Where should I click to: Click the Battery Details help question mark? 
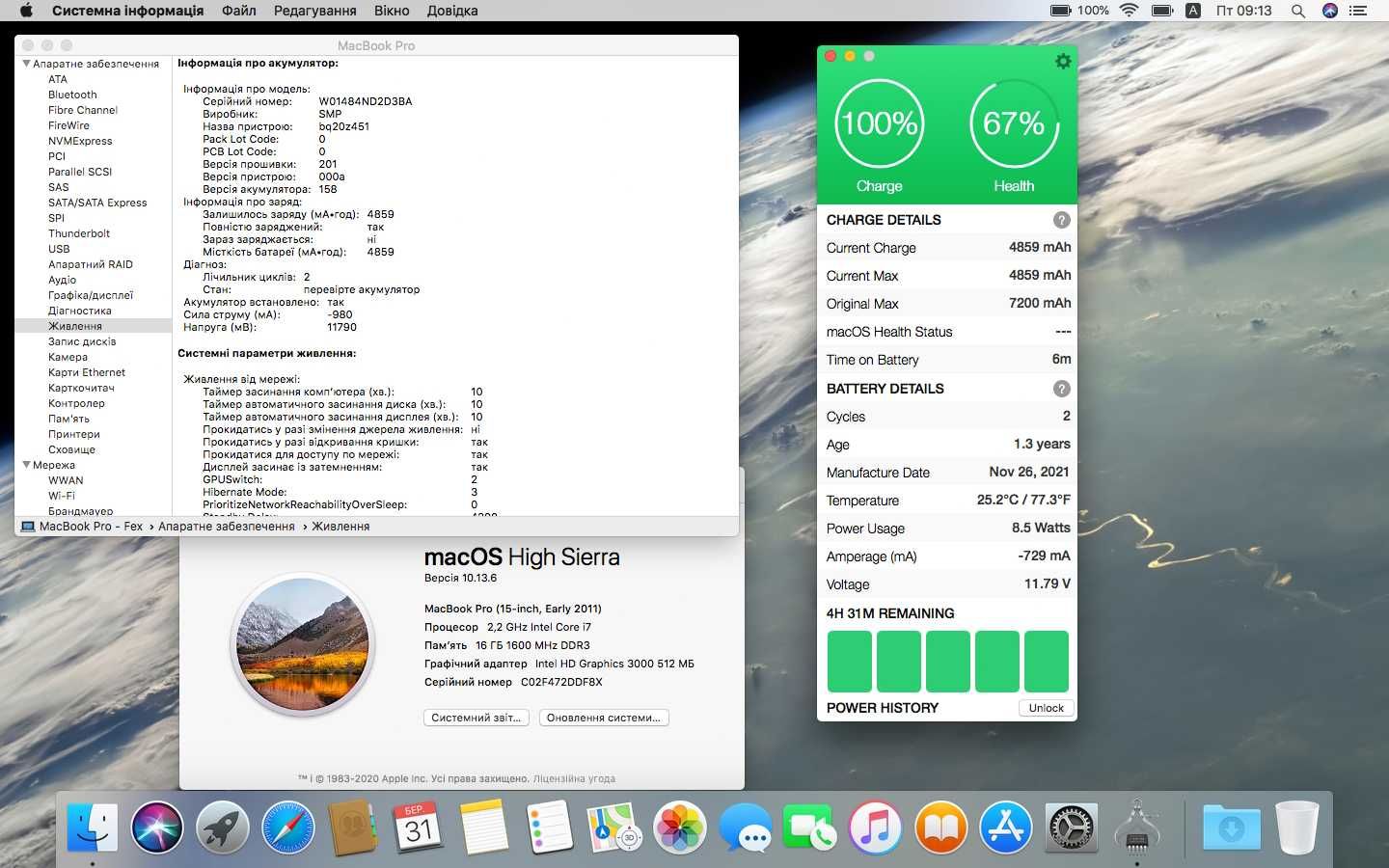coord(1061,389)
